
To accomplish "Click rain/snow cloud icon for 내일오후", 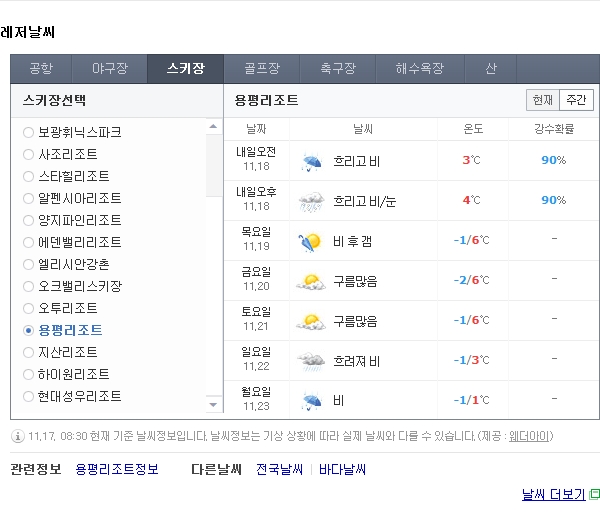I will (311, 202).
